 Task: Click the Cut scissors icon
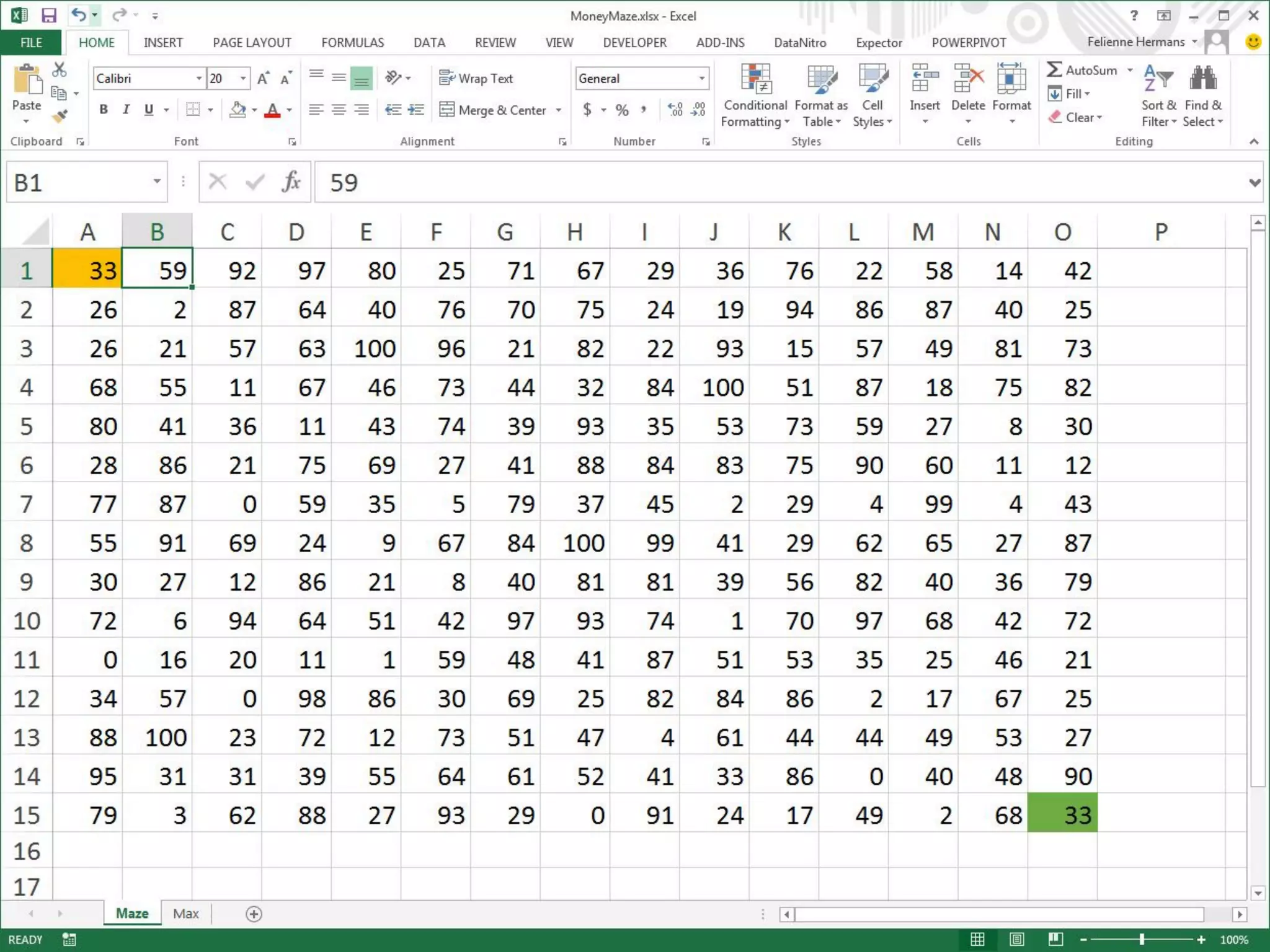pyautogui.click(x=60, y=69)
